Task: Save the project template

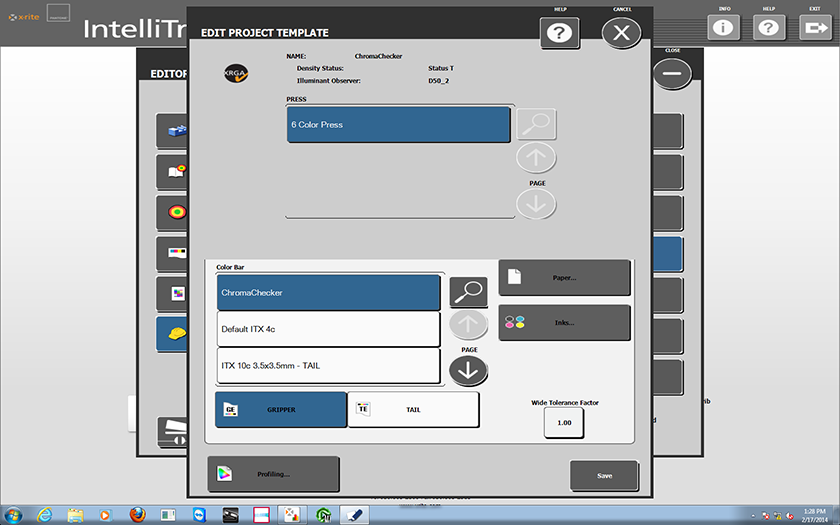Action: (604, 475)
